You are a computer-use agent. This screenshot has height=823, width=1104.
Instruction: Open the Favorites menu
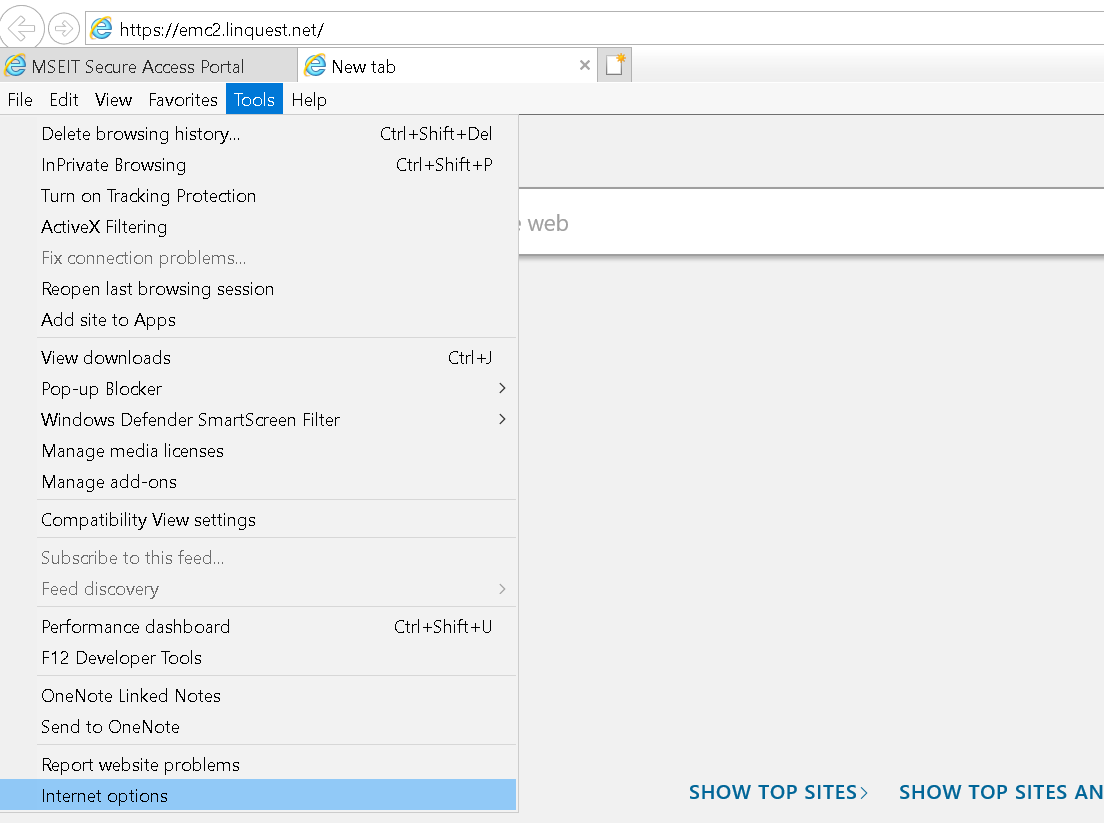click(183, 100)
